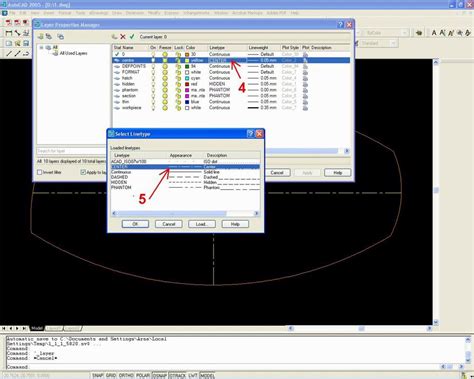Toggle ORTHO in the status bar
474x379 pixels.
pyautogui.click(x=126, y=375)
